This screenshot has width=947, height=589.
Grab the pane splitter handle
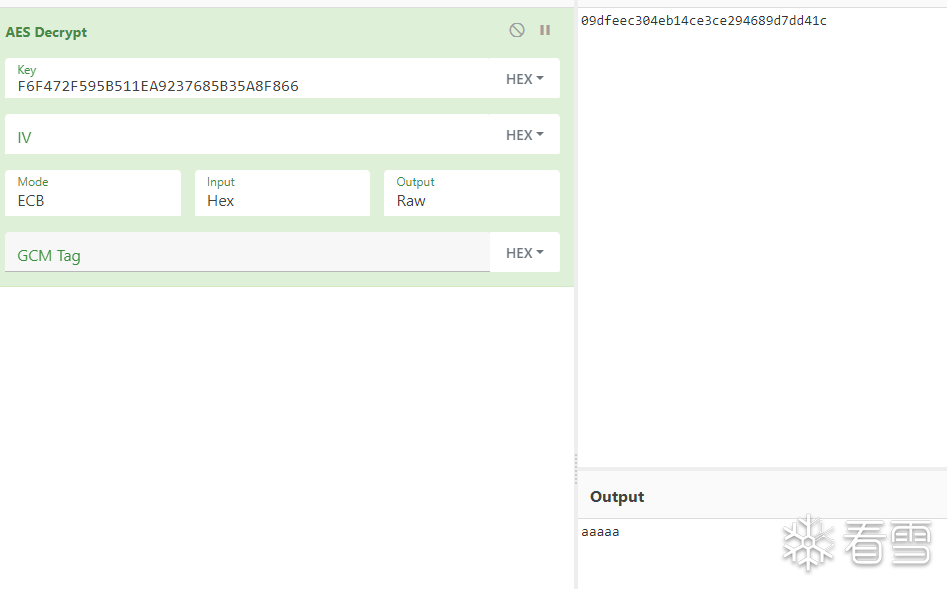pyautogui.click(x=575, y=461)
